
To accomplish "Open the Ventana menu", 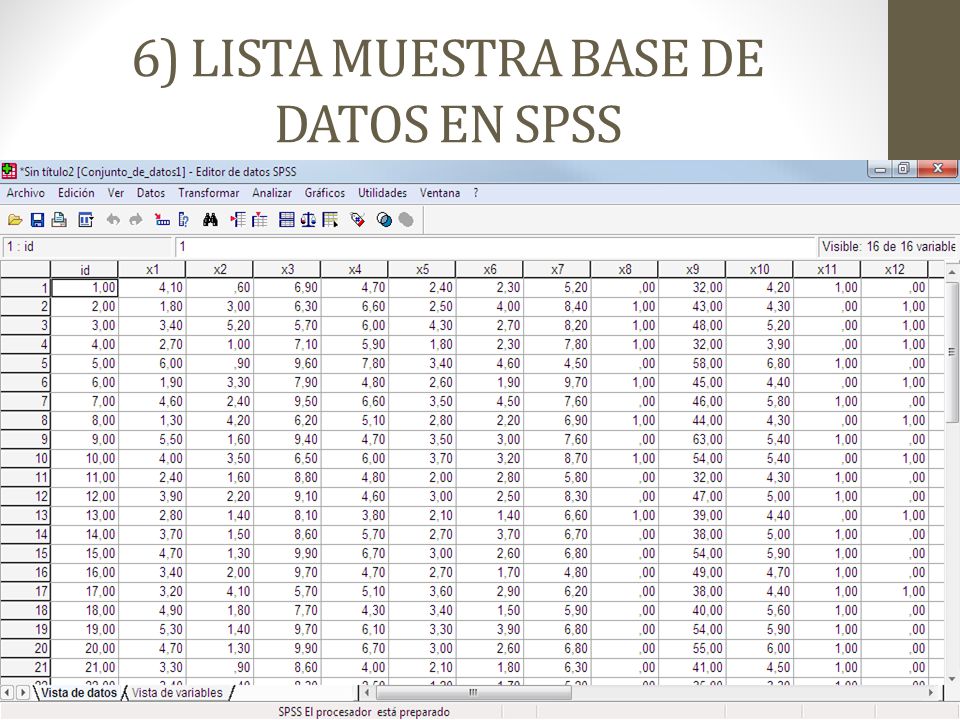I will coord(440,193).
